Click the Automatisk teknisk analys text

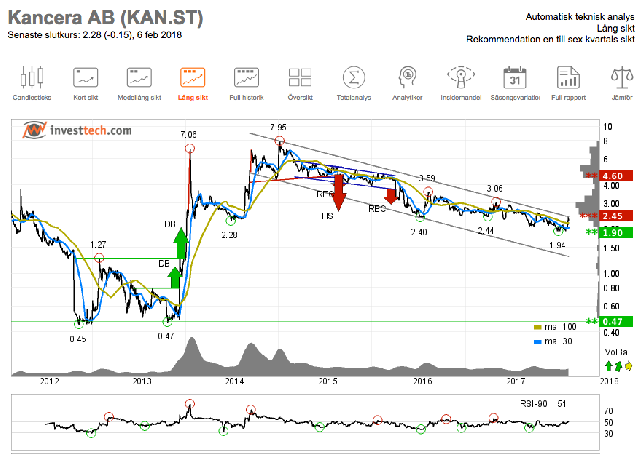[x=580, y=17]
